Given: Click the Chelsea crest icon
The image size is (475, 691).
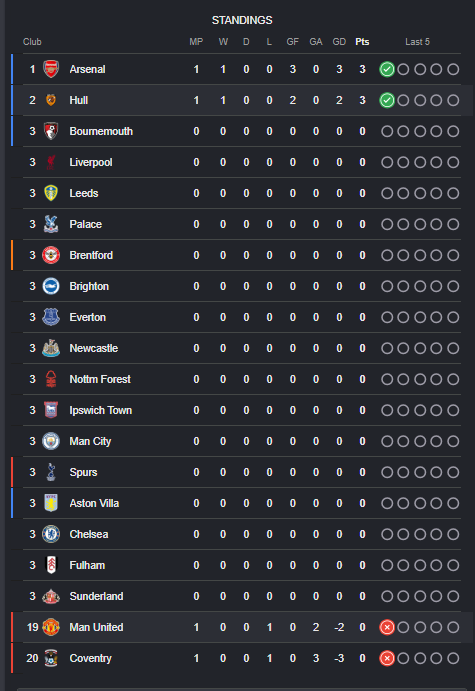Looking at the screenshot, I should (51, 534).
